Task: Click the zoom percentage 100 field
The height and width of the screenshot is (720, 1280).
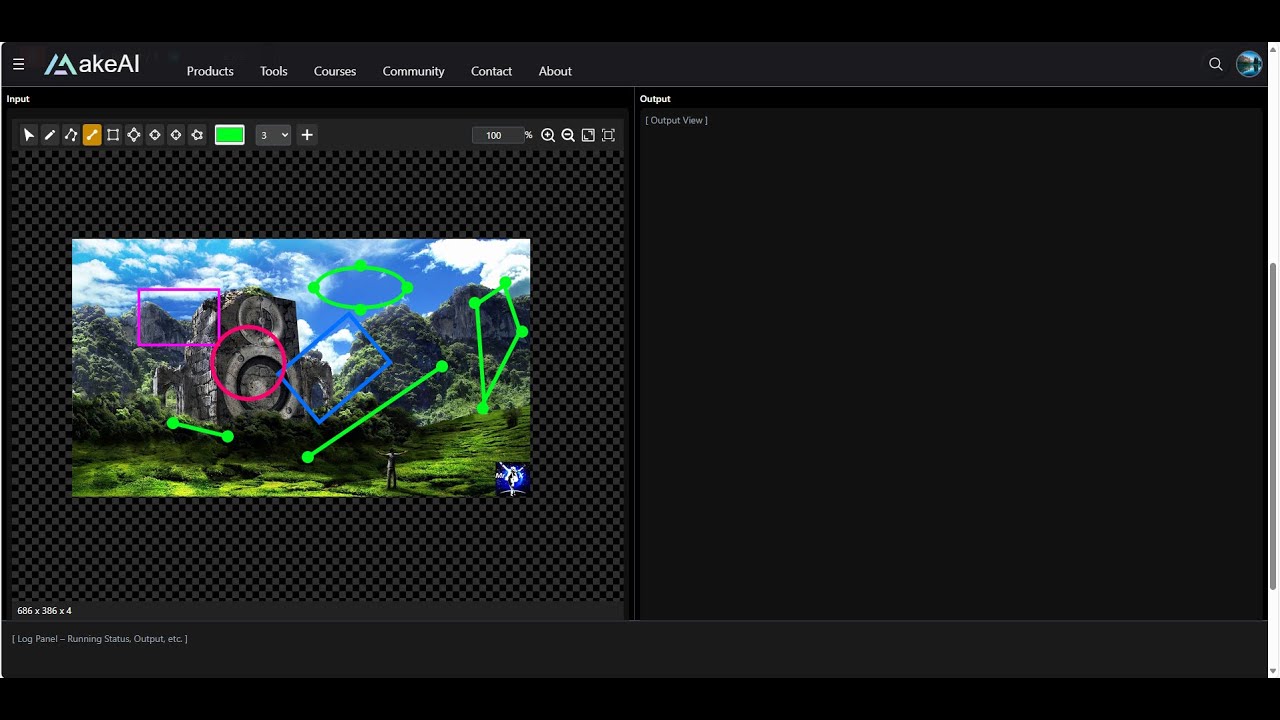Action: (497, 135)
